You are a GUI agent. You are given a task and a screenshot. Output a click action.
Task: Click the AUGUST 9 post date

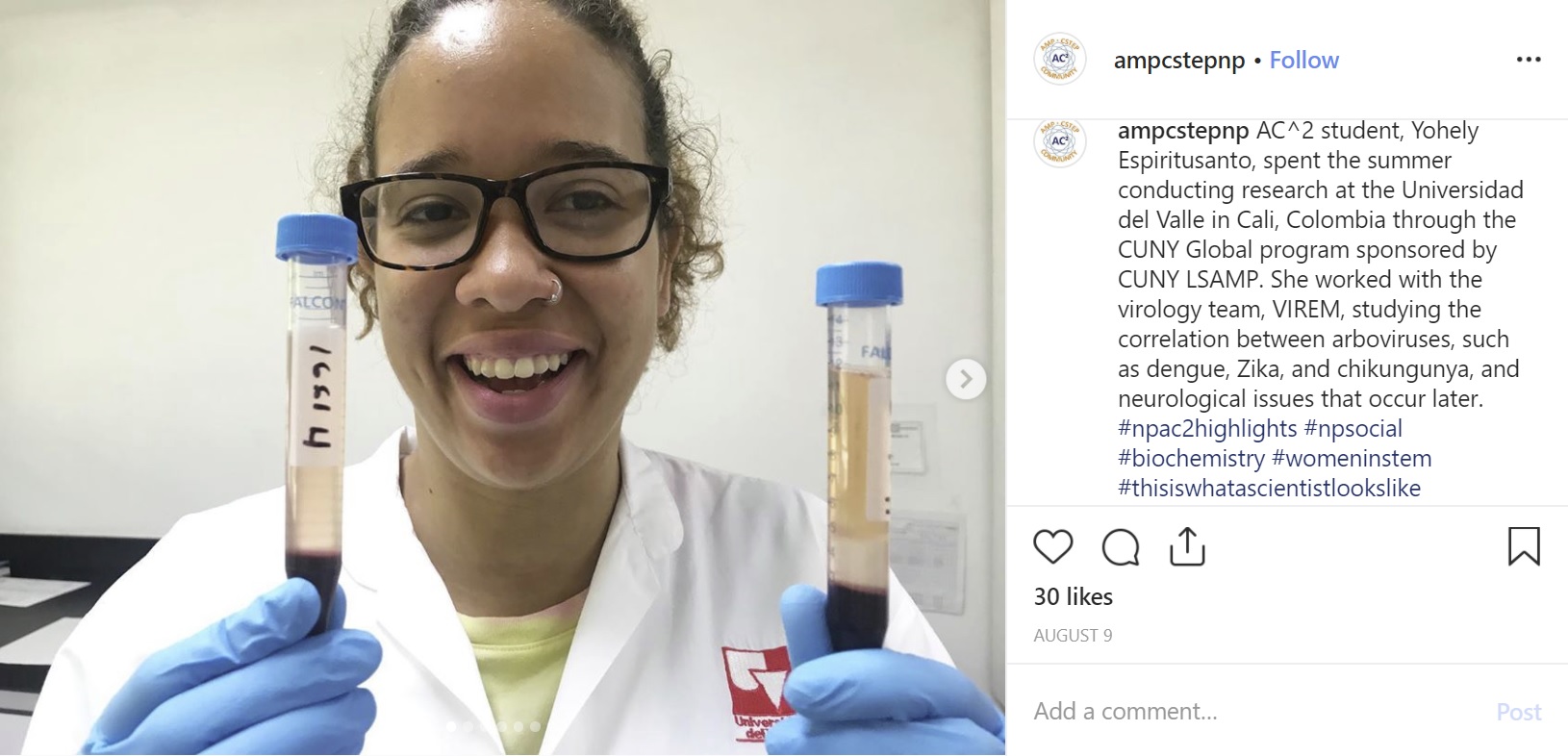tap(1073, 636)
